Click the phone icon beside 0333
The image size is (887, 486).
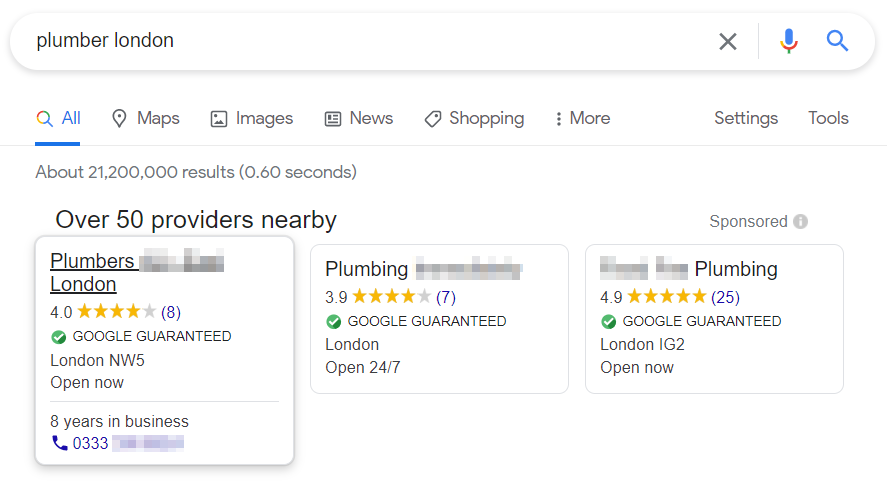point(59,443)
